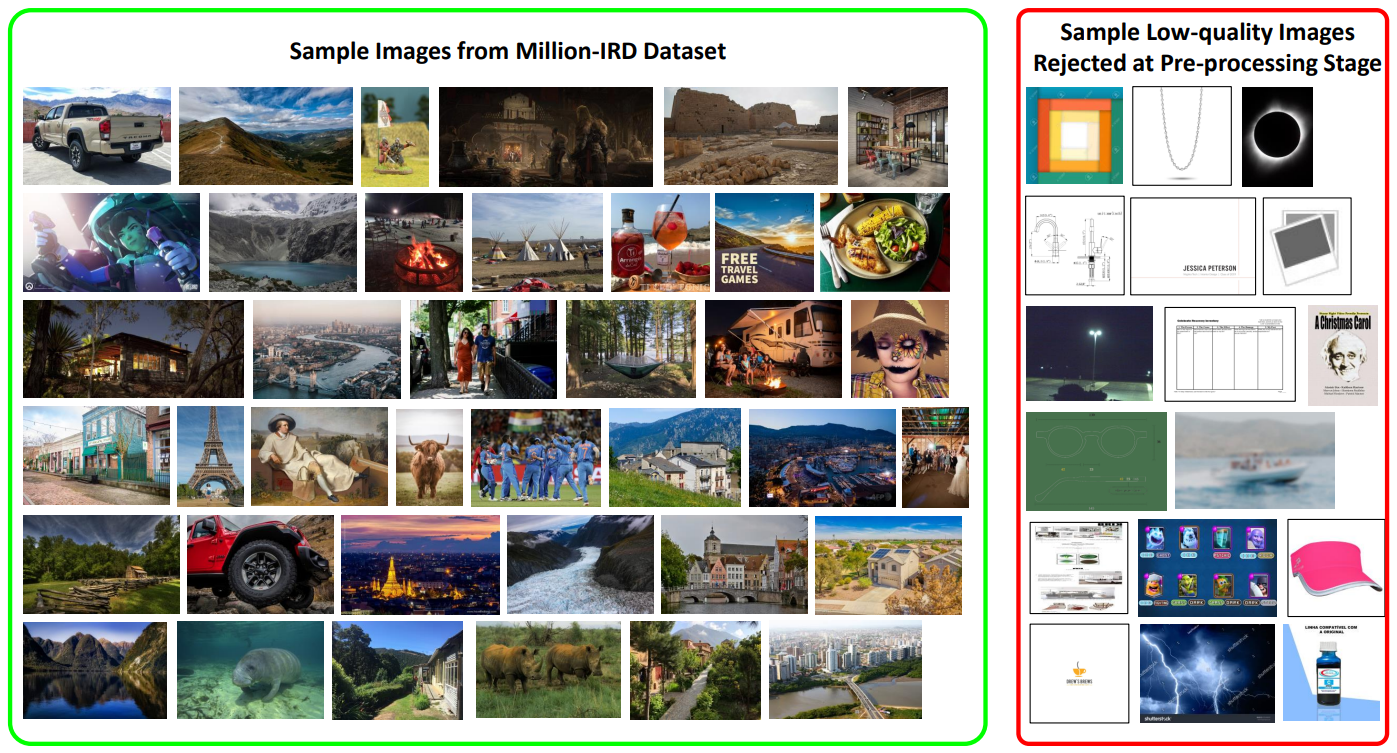Select the animated pilot character image
The height and width of the screenshot is (753, 1397).
click(x=111, y=242)
